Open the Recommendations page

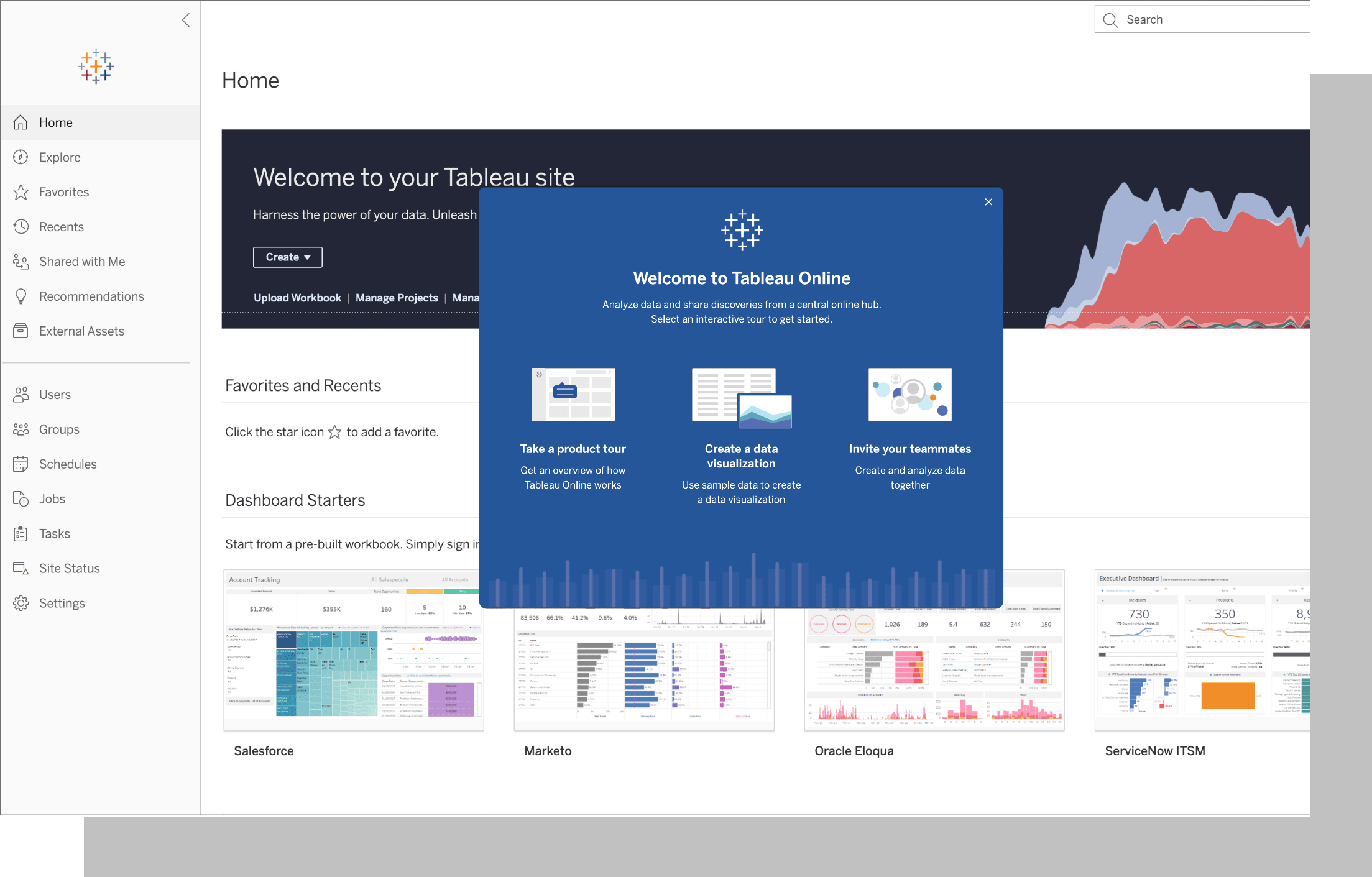[x=91, y=296]
